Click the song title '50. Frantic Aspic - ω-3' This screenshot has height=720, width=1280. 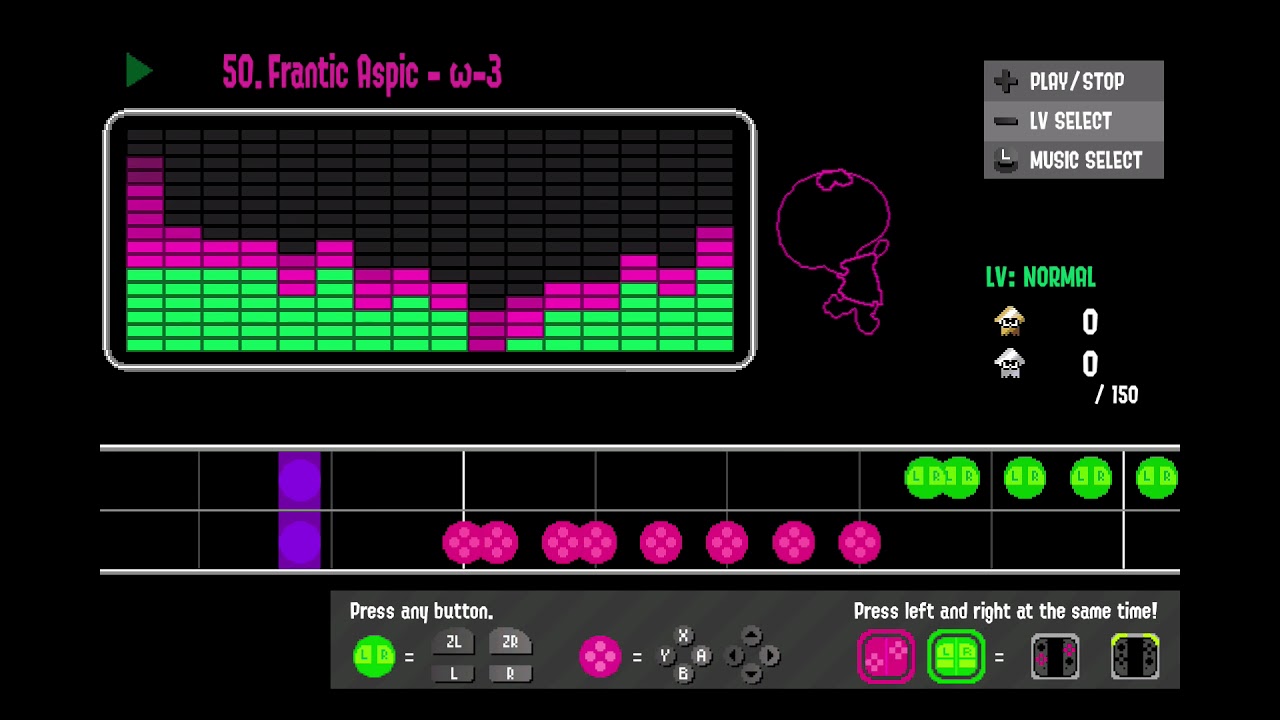(362, 73)
